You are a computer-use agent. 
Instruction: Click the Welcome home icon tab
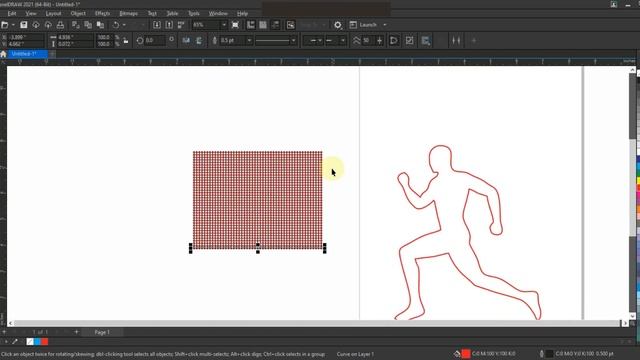[x=3, y=54]
